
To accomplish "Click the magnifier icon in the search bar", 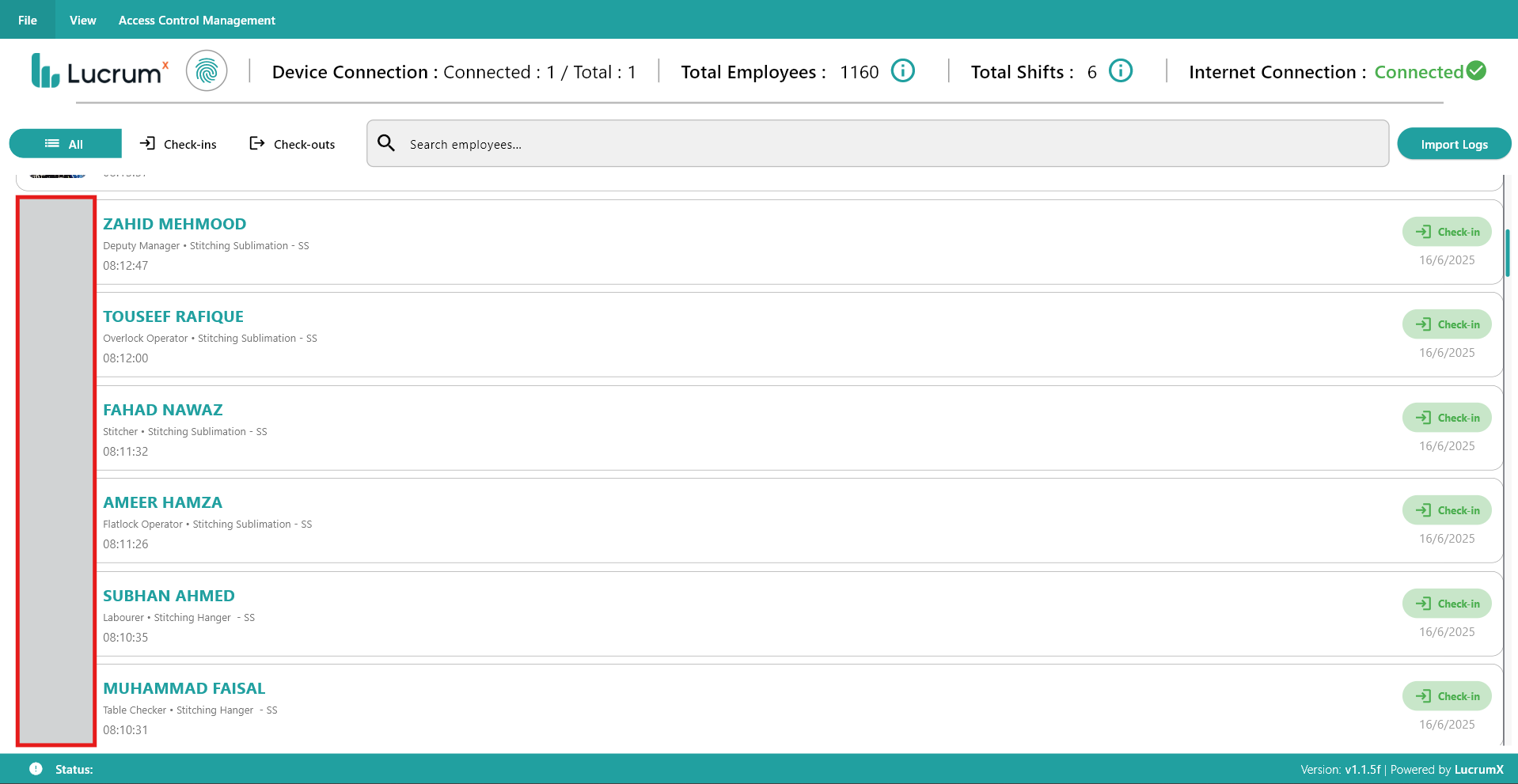I will coord(386,143).
